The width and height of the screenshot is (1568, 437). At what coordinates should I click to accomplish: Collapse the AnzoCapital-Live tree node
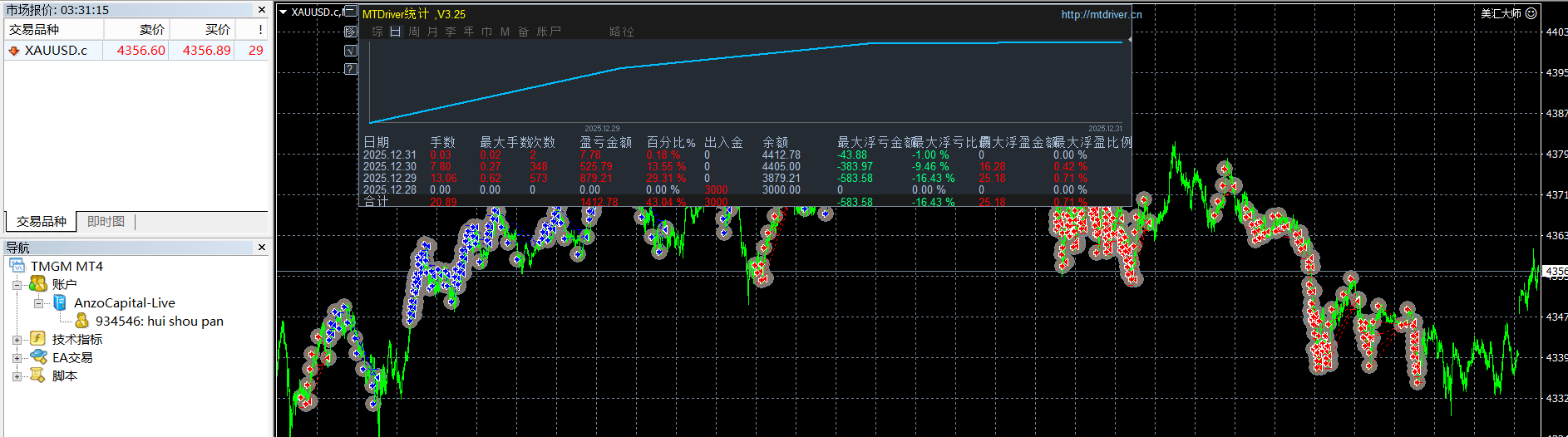pyautogui.click(x=38, y=303)
